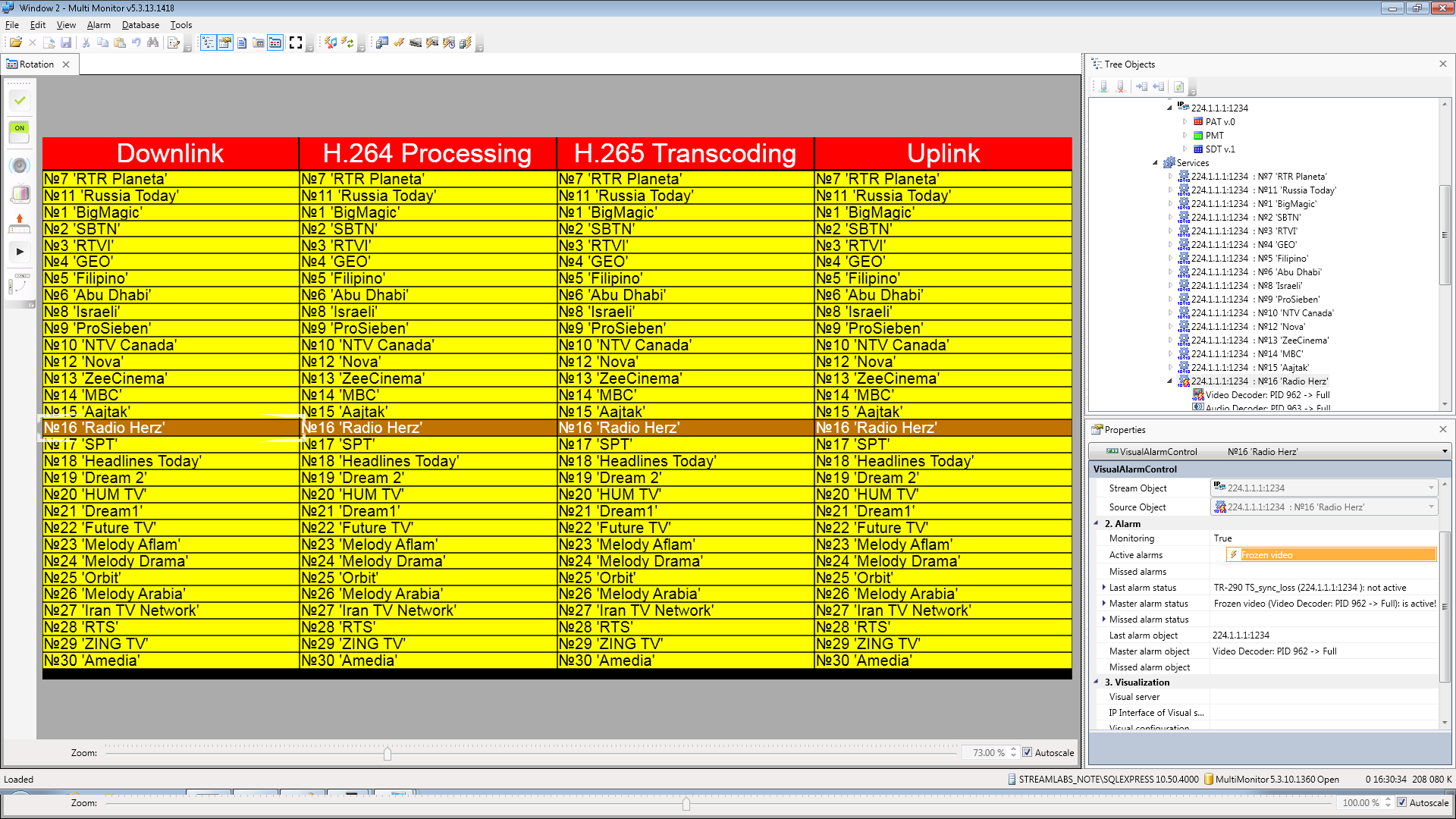1456x819 pixels.
Task: Toggle the Properties panel toolbar icon
Action: (x=224, y=43)
